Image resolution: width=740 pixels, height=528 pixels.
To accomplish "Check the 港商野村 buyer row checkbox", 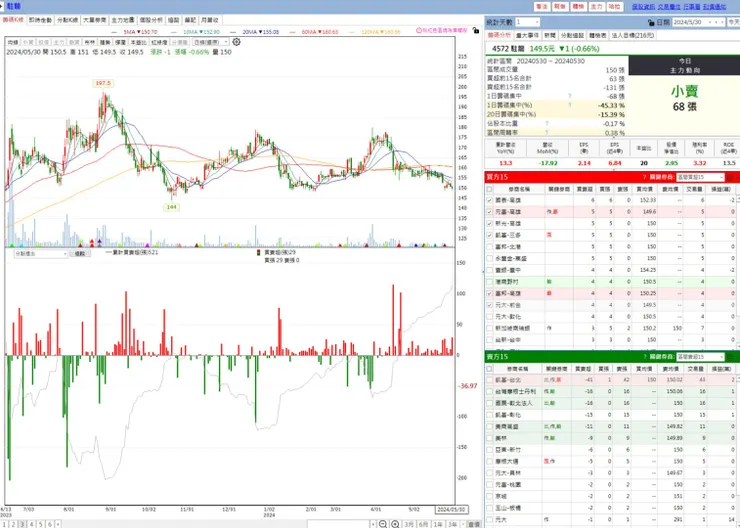I will pos(489,282).
